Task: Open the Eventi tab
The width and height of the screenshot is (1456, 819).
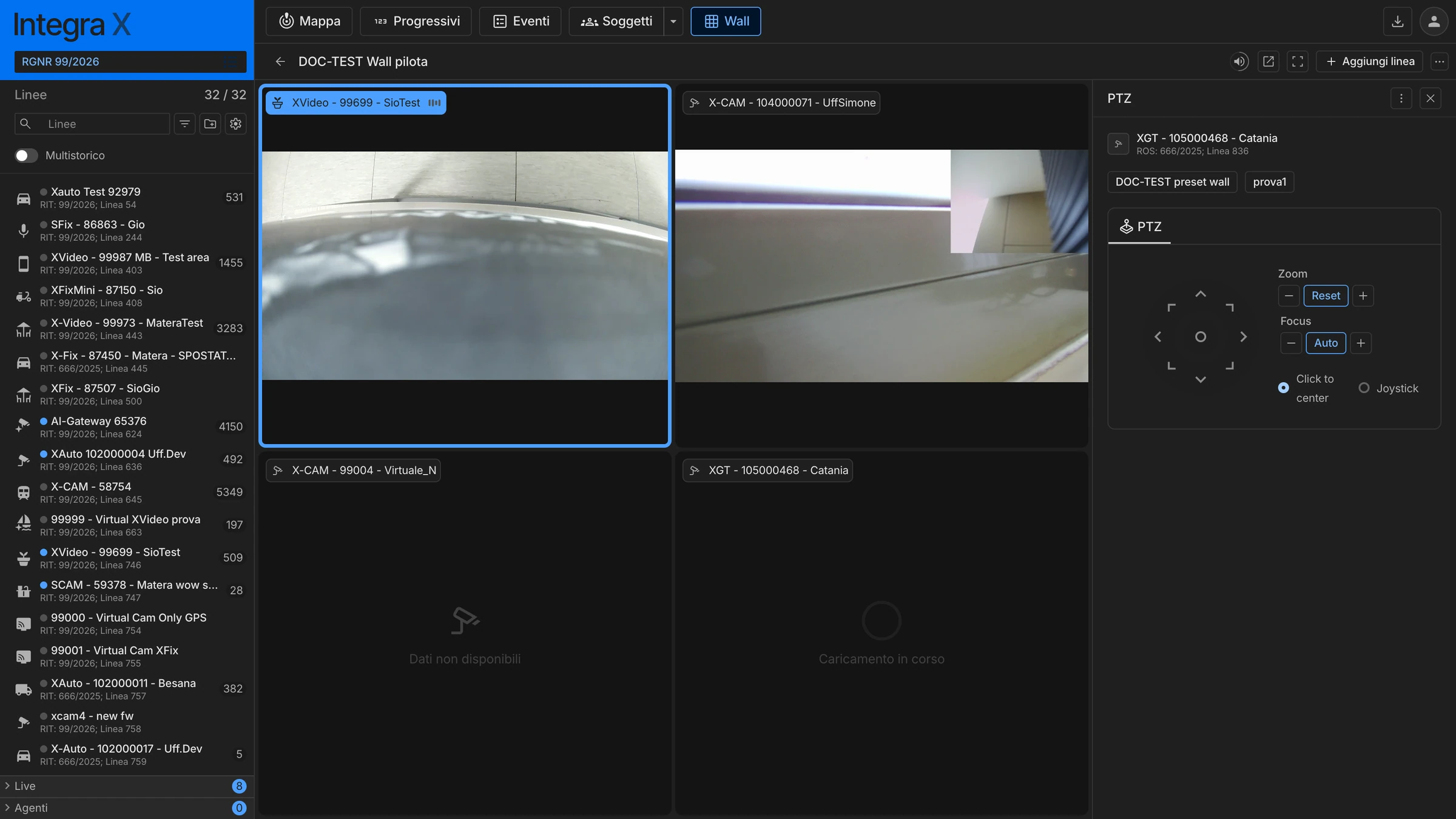Action: click(521, 21)
